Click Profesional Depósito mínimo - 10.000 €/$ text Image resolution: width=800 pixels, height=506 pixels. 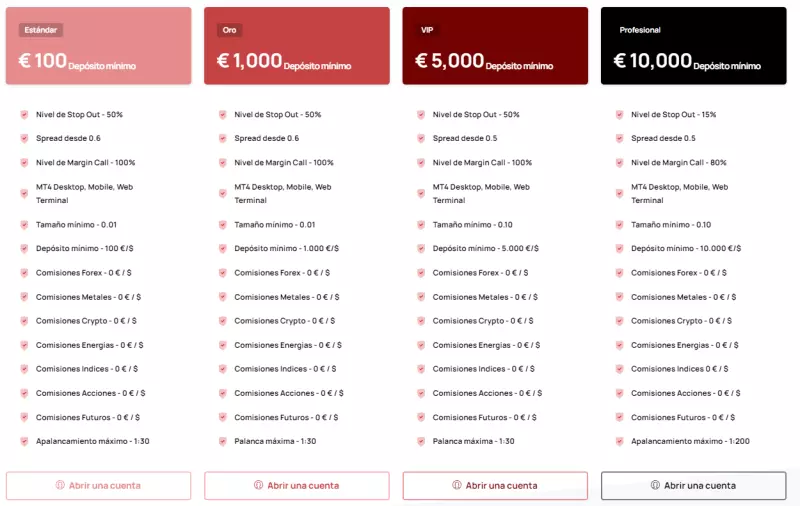pyautogui.click(x=686, y=248)
